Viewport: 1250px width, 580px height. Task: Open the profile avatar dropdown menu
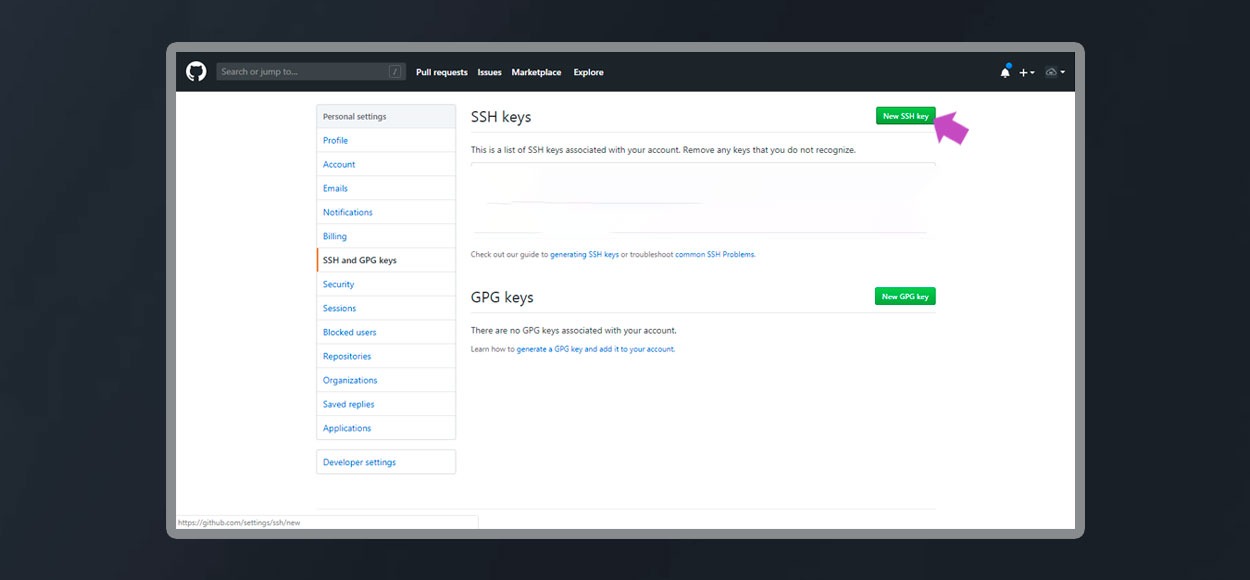(1055, 72)
